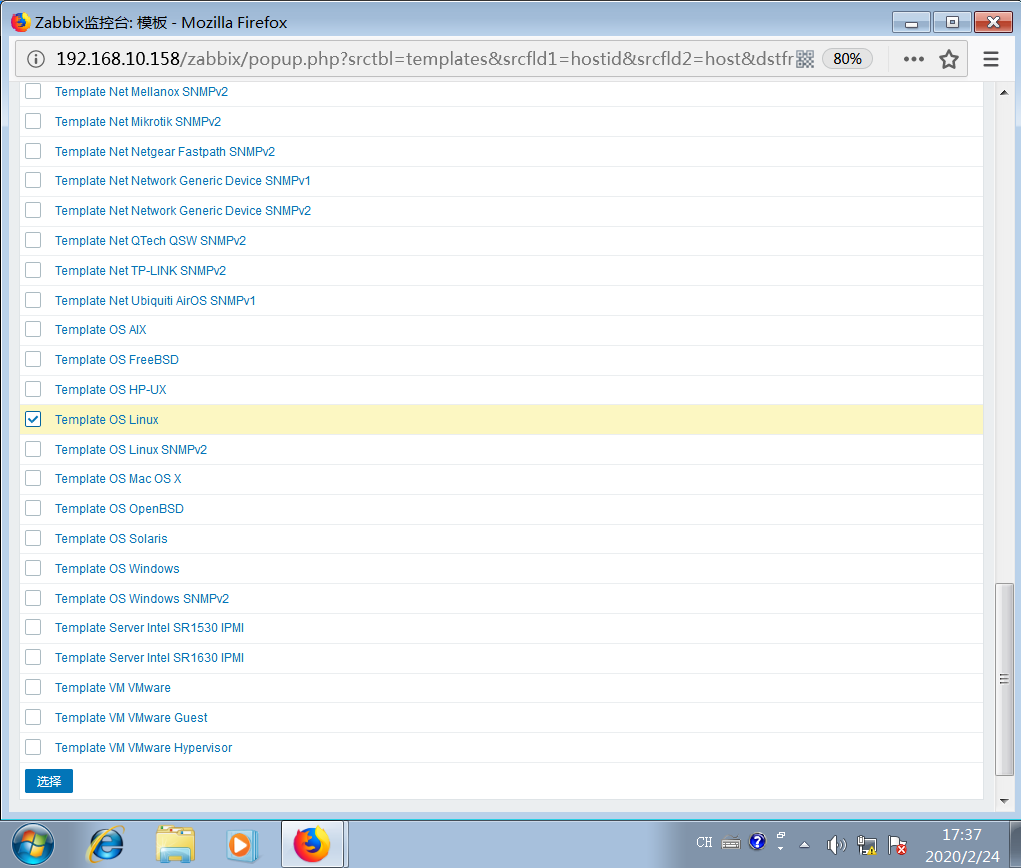Switch to Firefox taskbar button
This screenshot has height=868, width=1021.
coord(313,845)
